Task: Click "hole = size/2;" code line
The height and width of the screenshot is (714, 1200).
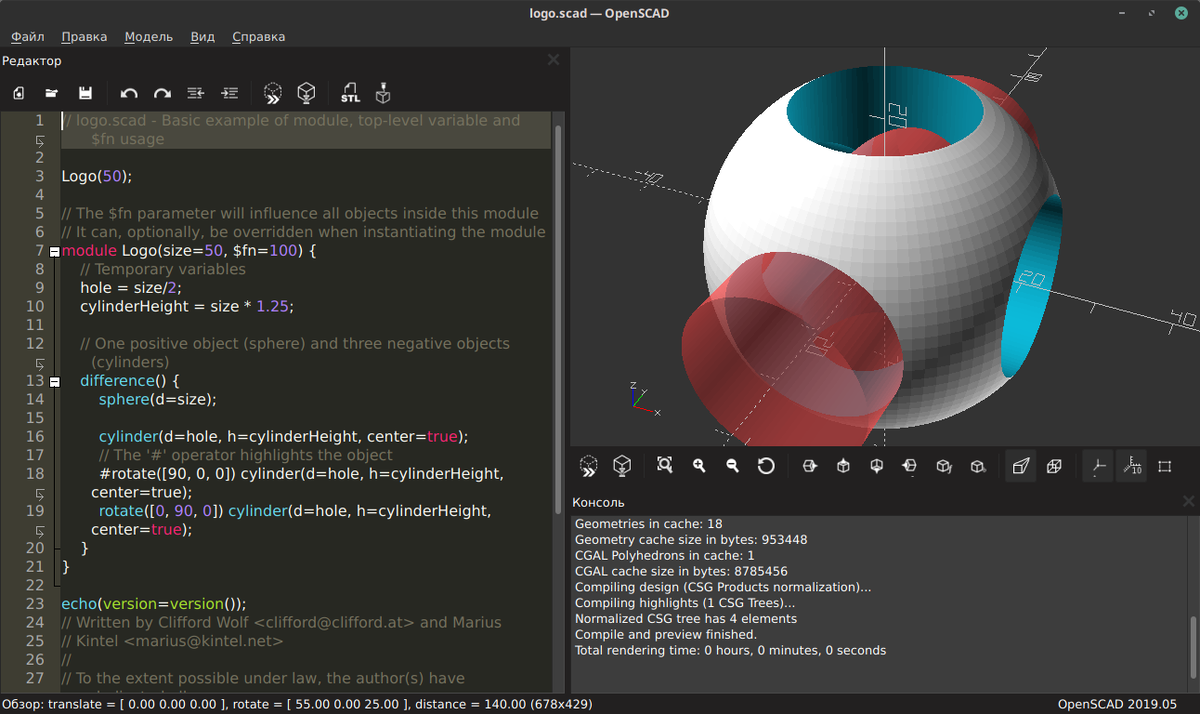Action: (x=132, y=288)
